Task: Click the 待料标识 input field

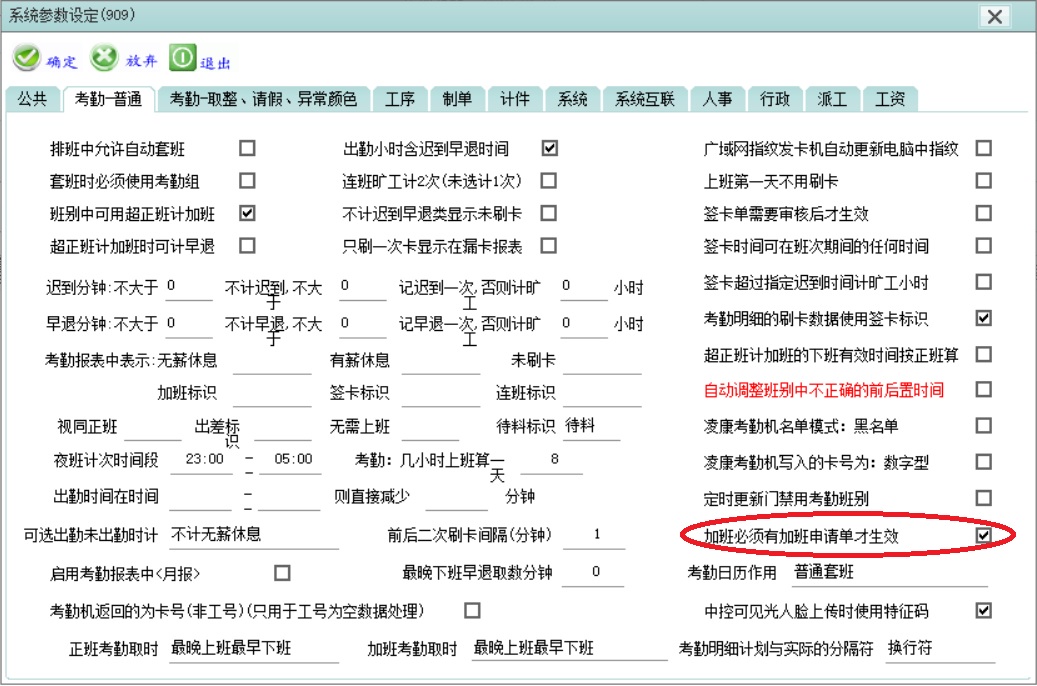Action: (x=591, y=426)
